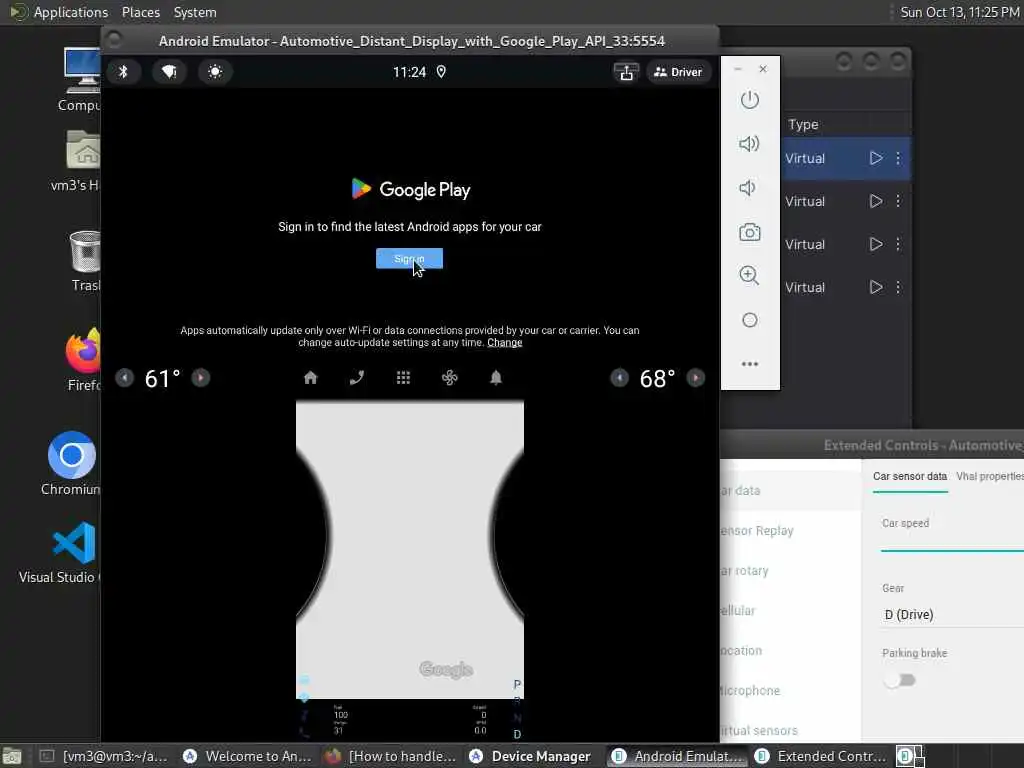
Task: Open the second Virtual device overflow menu
Action: (899, 201)
